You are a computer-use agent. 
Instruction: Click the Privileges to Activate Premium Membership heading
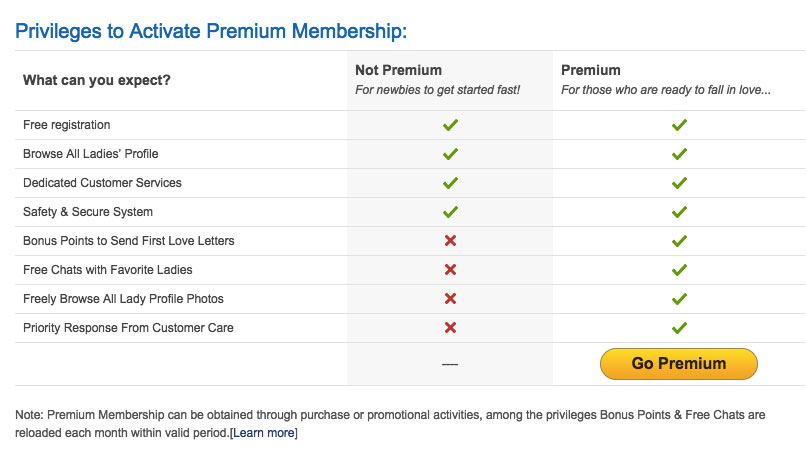[x=211, y=31]
